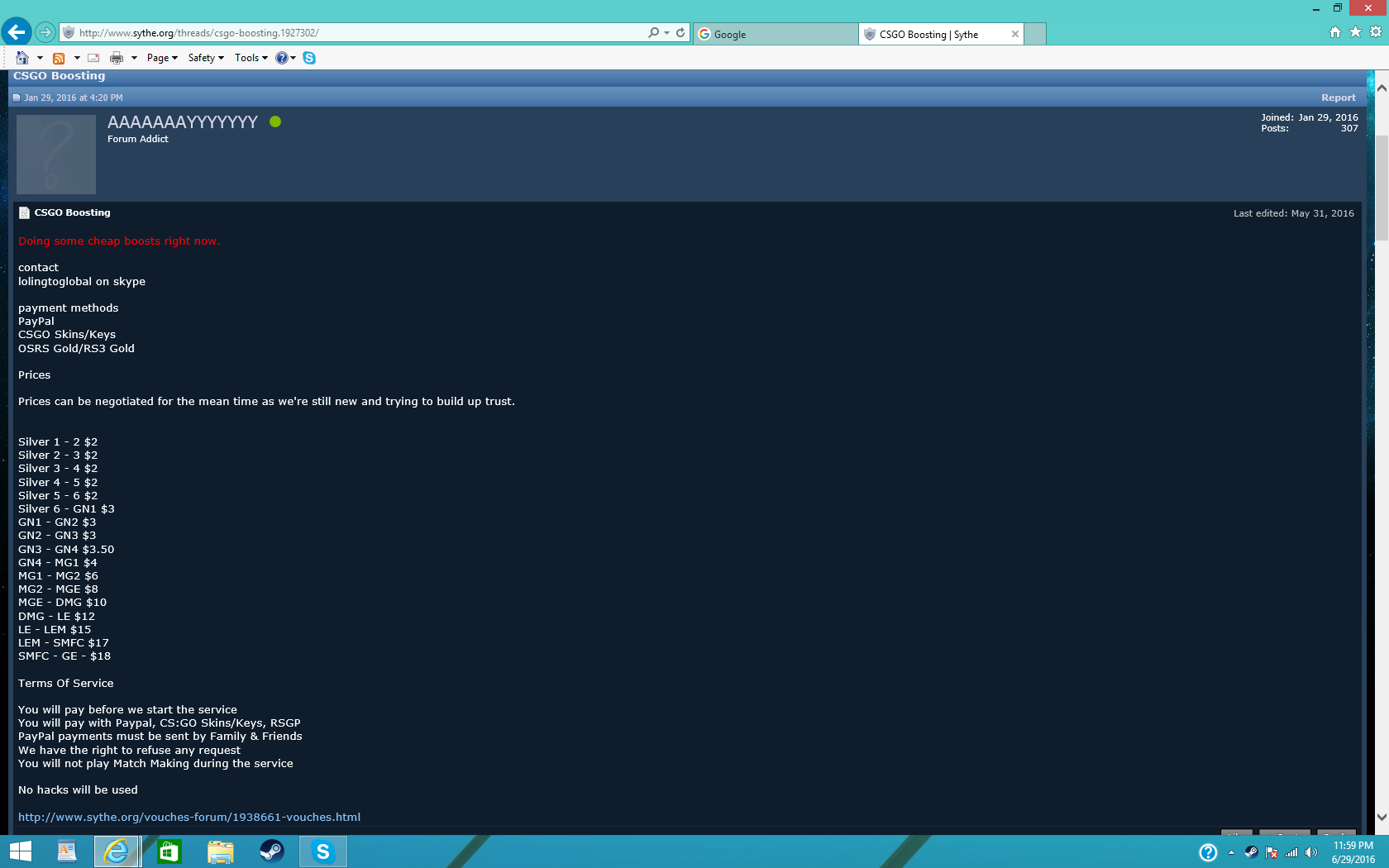Switch to Internet Explorer on the taskbar
Viewport: 1389px width, 868px height.
[x=117, y=851]
